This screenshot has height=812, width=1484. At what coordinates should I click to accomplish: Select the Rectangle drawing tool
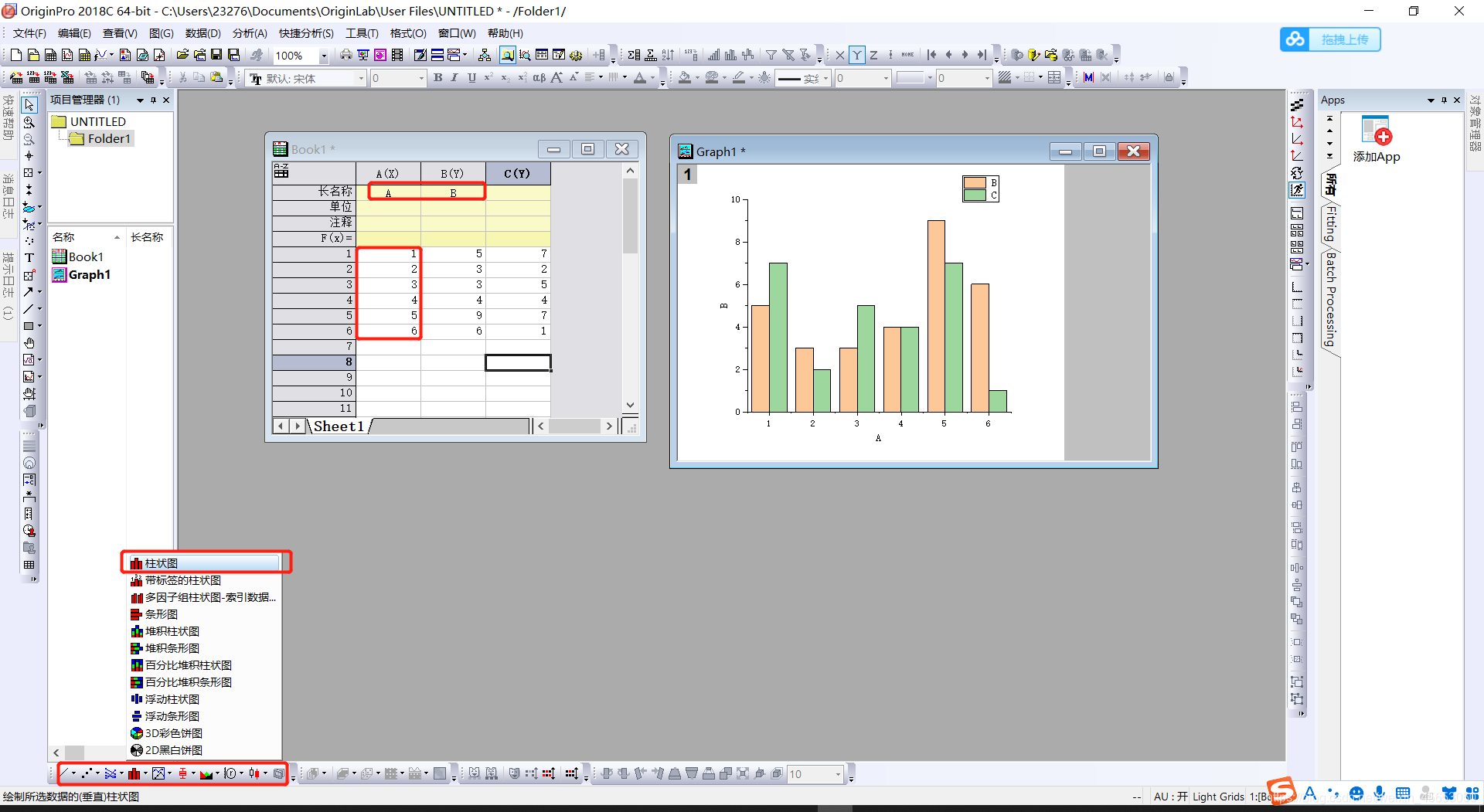[29, 326]
